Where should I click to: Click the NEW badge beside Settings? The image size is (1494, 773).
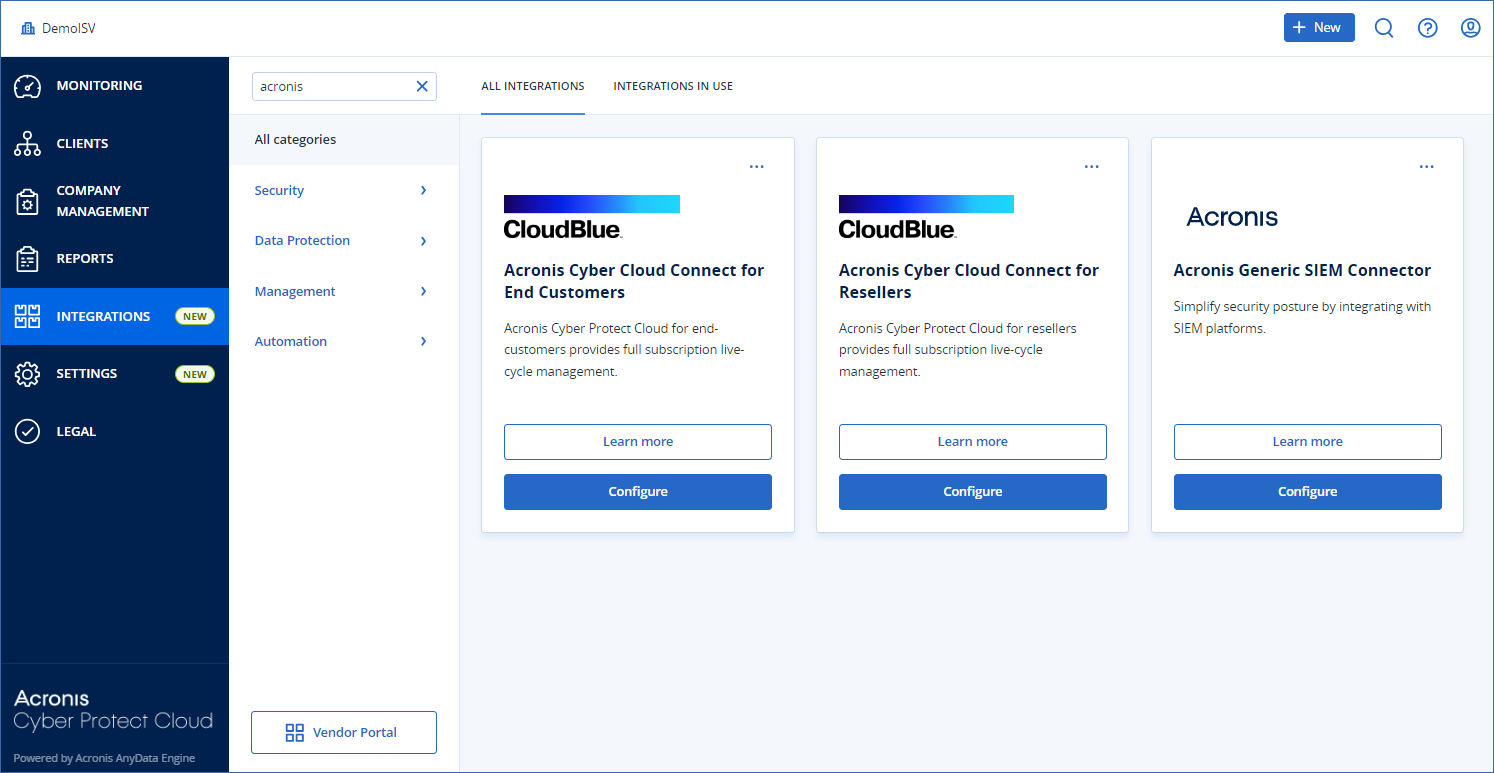(x=195, y=374)
